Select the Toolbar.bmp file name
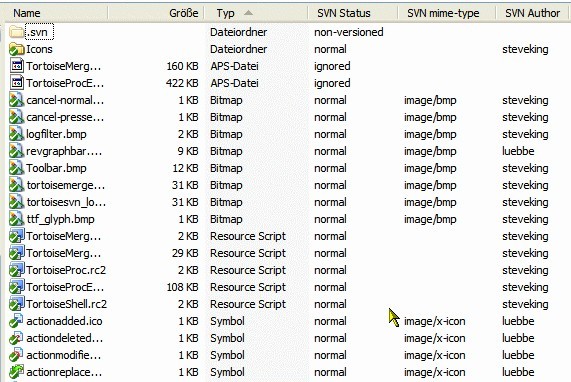This screenshot has height=382, width=571. 56,168
